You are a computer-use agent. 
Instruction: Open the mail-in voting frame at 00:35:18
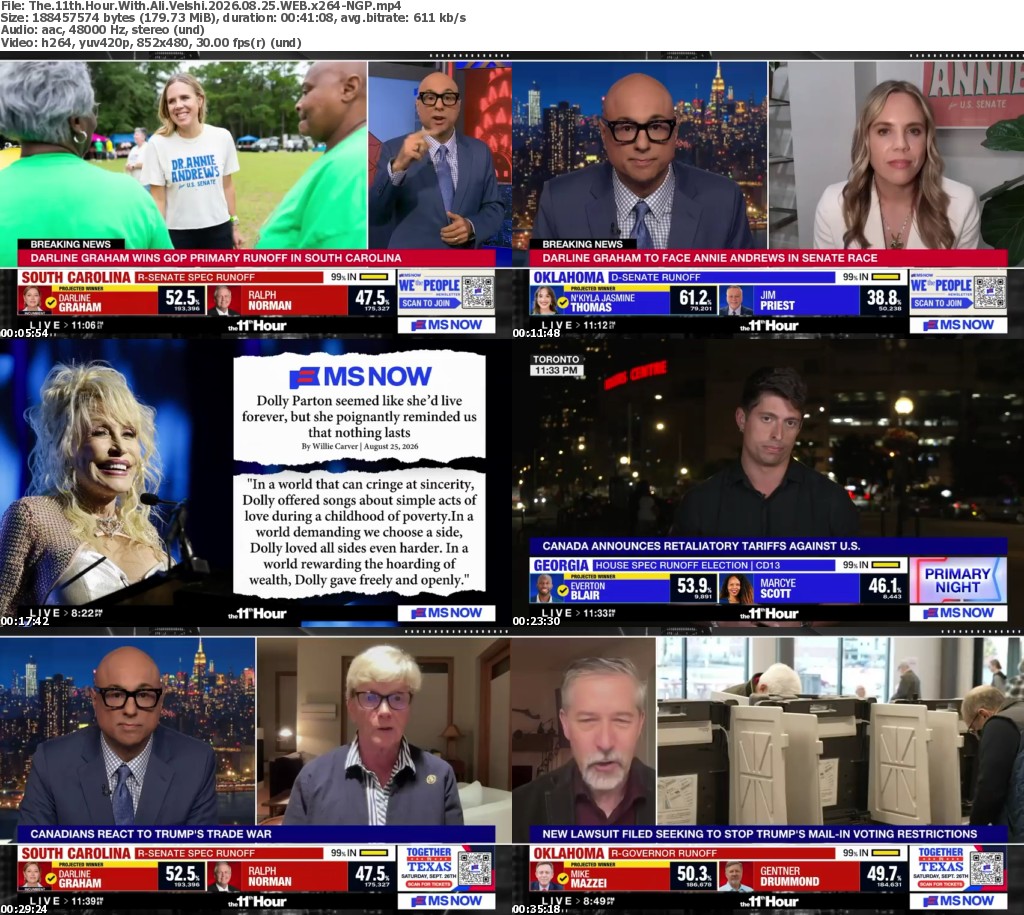pos(768,771)
